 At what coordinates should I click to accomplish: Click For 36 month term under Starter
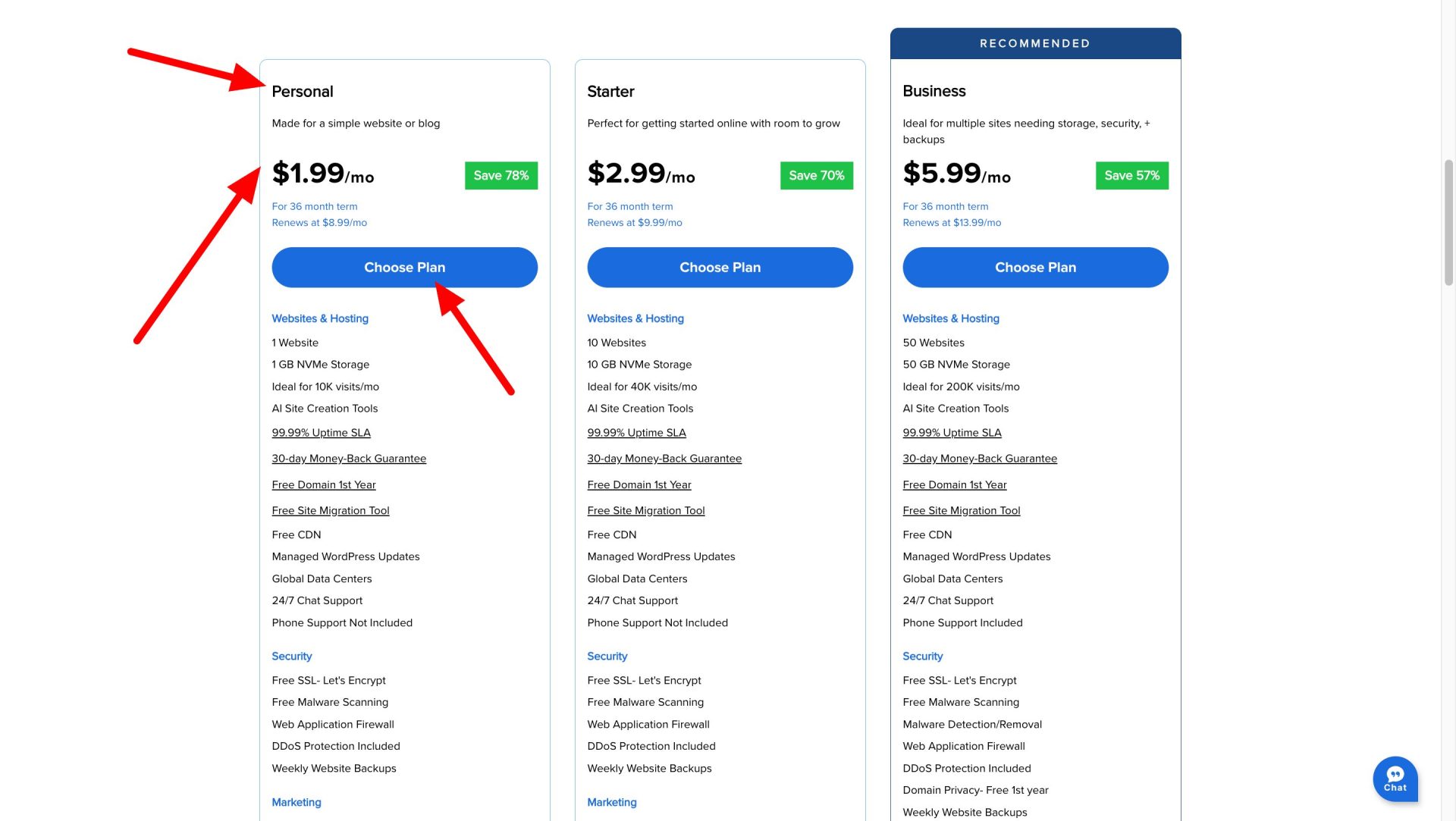click(x=629, y=206)
